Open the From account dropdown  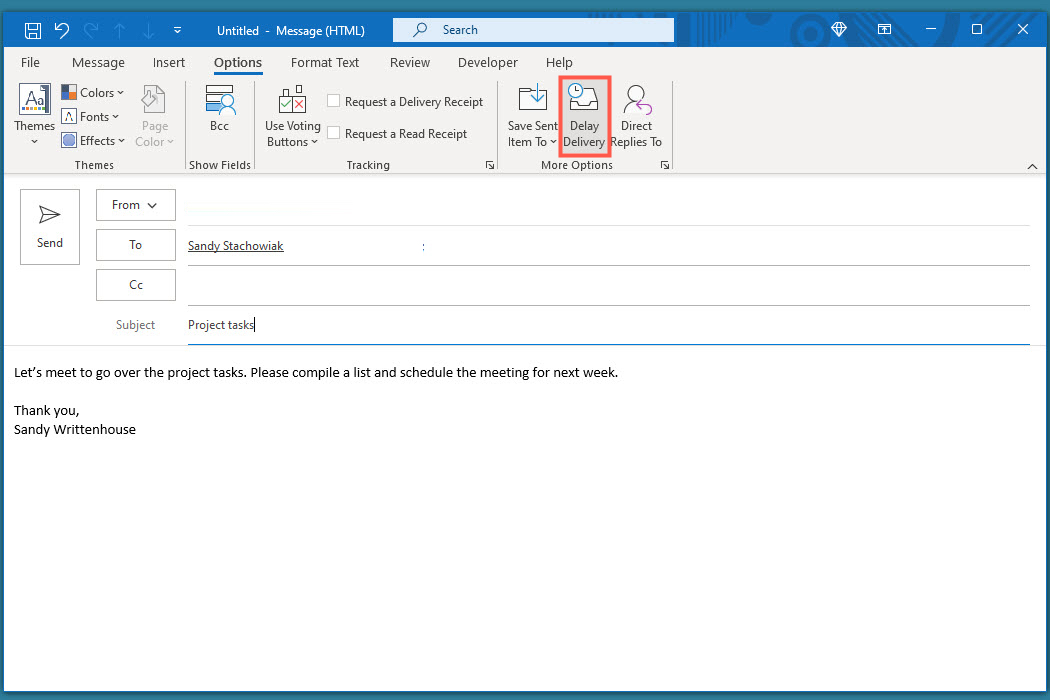coord(135,205)
